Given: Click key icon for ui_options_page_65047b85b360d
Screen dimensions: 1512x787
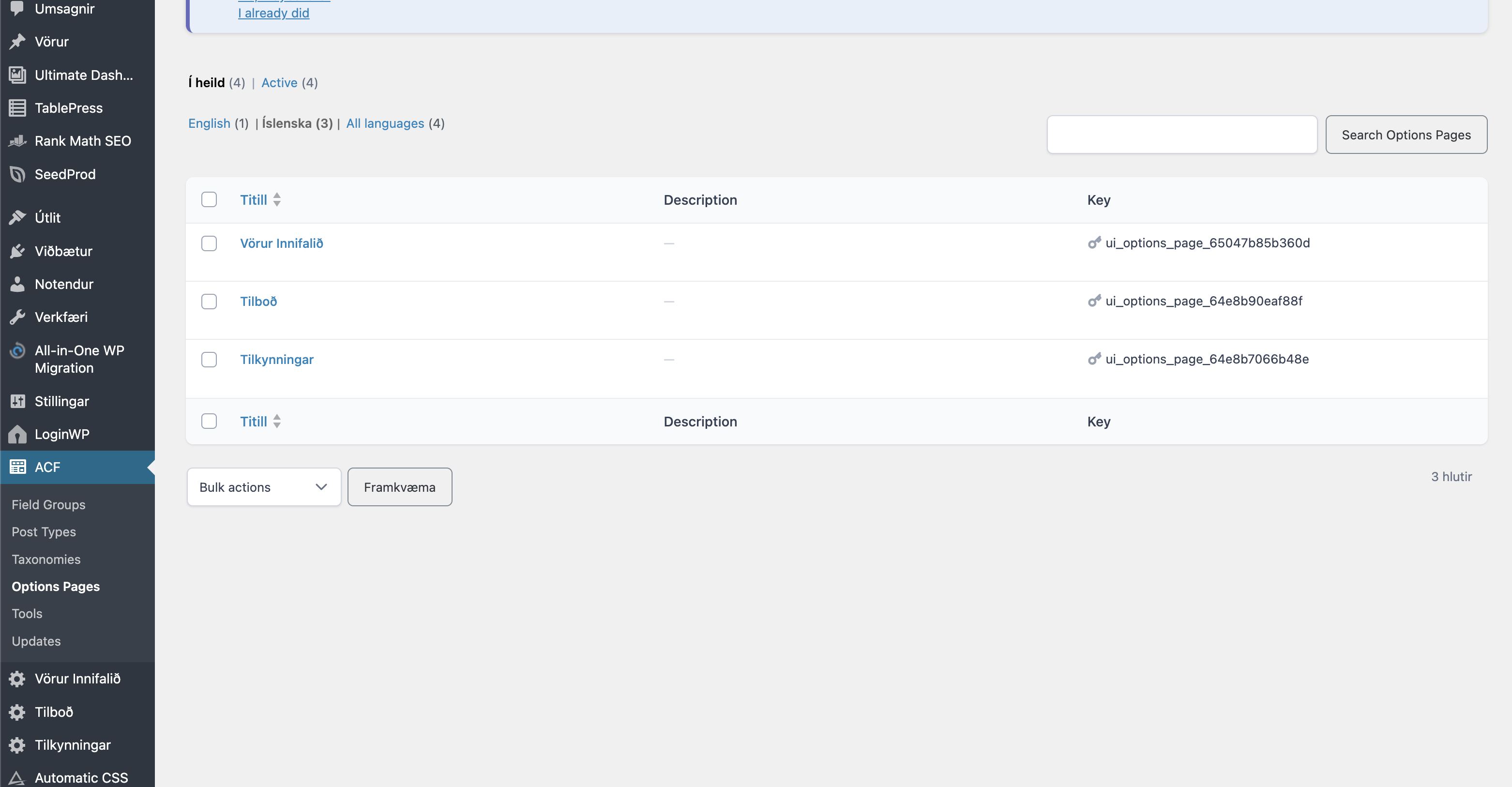Looking at the screenshot, I should coord(1094,242).
